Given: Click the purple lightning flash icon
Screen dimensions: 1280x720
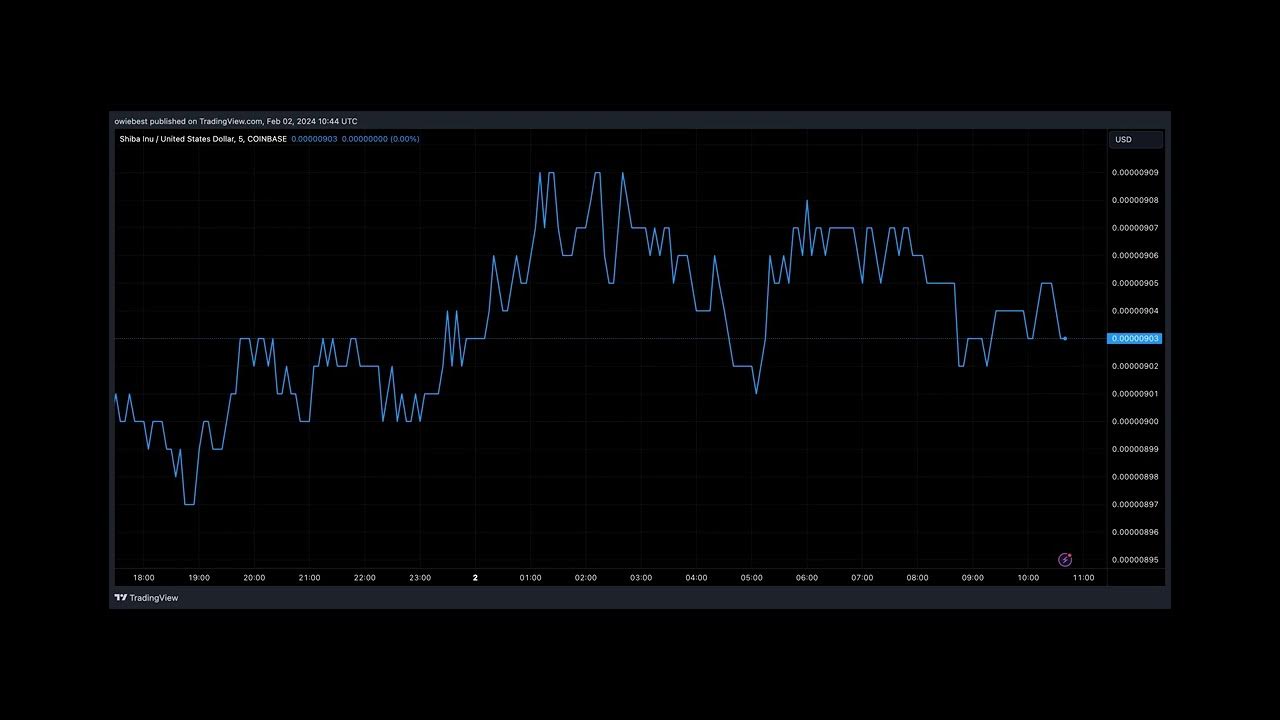Looking at the screenshot, I should pyautogui.click(x=1065, y=560).
